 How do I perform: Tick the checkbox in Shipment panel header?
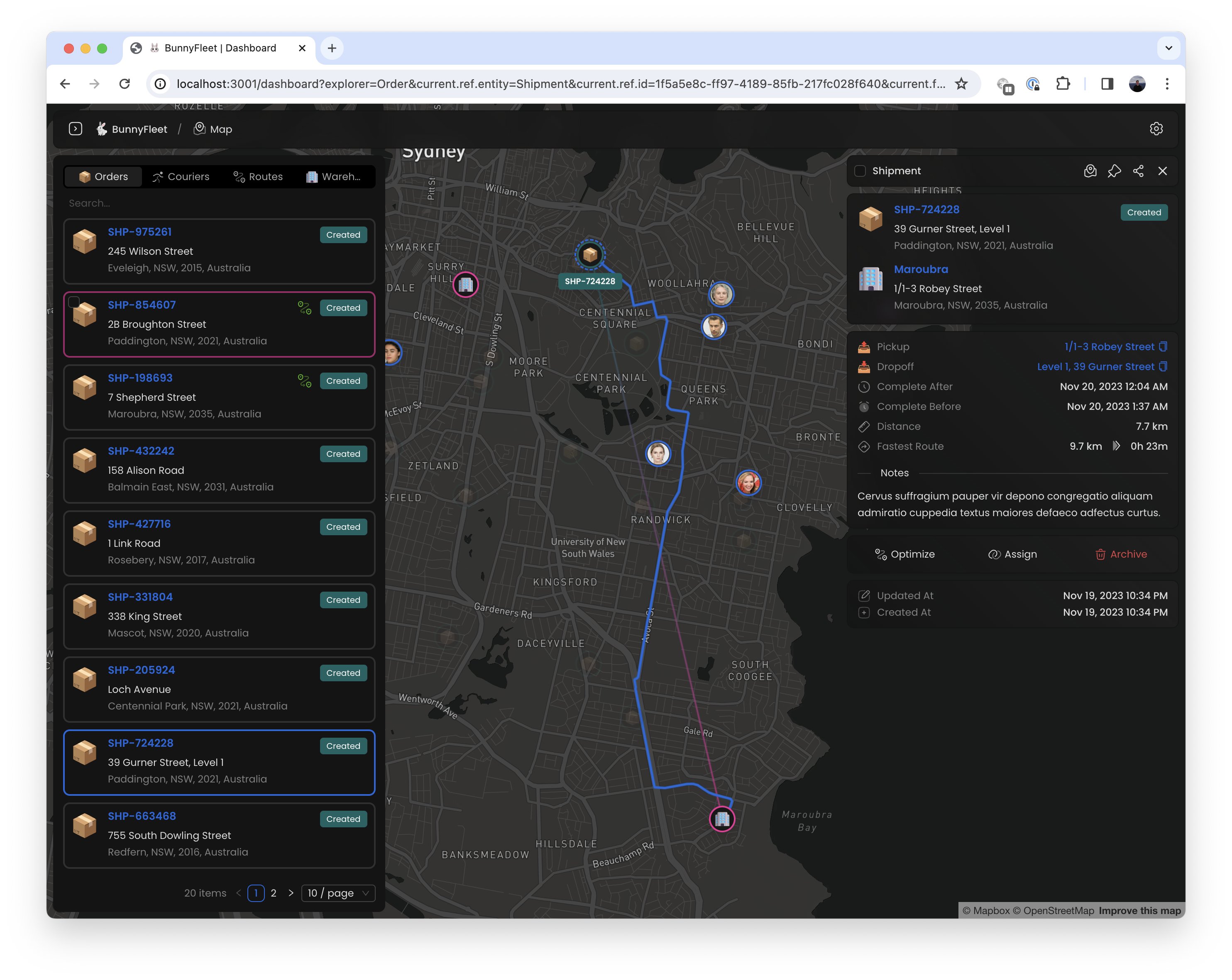point(860,171)
